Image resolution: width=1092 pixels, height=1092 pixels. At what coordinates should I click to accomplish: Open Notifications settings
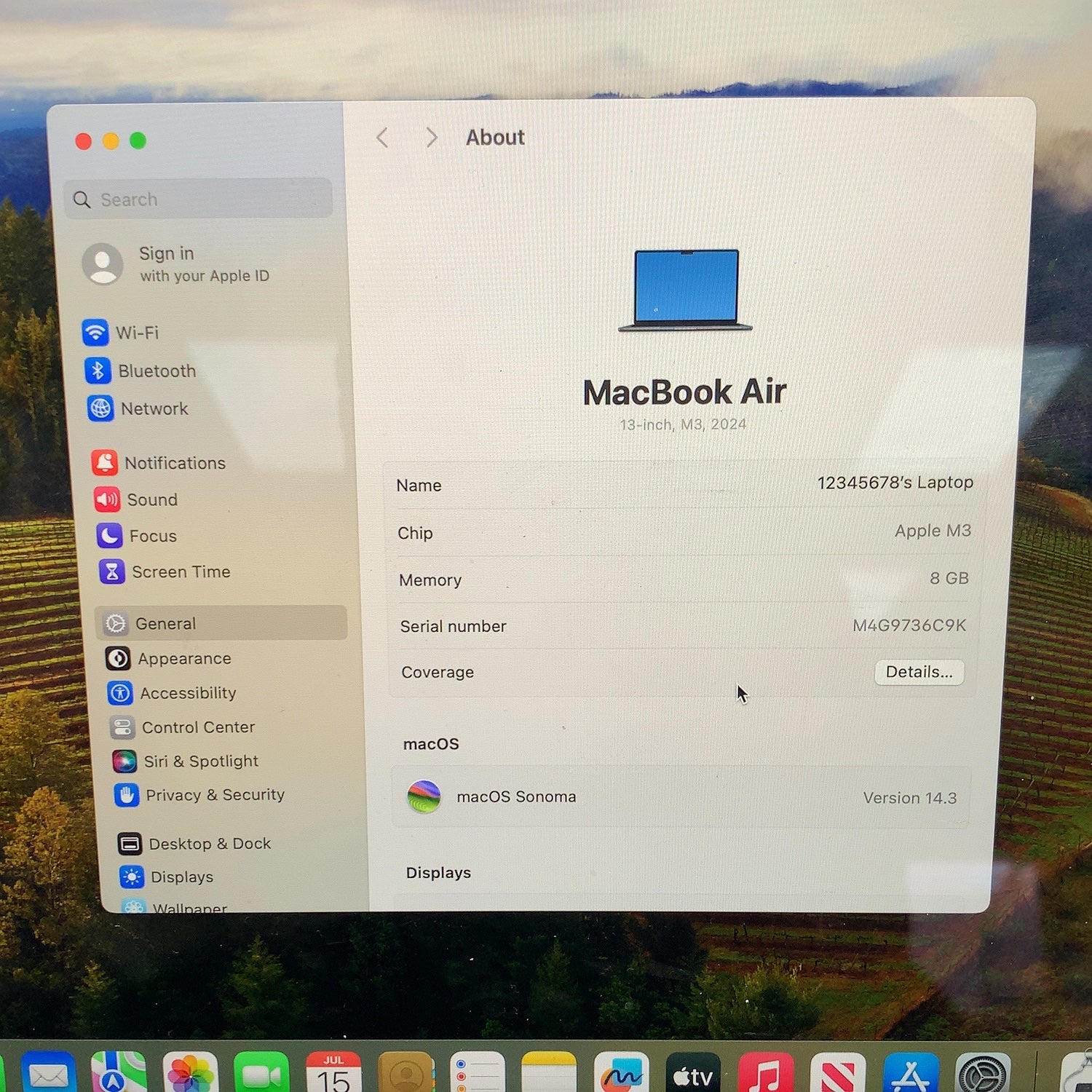pos(158,463)
